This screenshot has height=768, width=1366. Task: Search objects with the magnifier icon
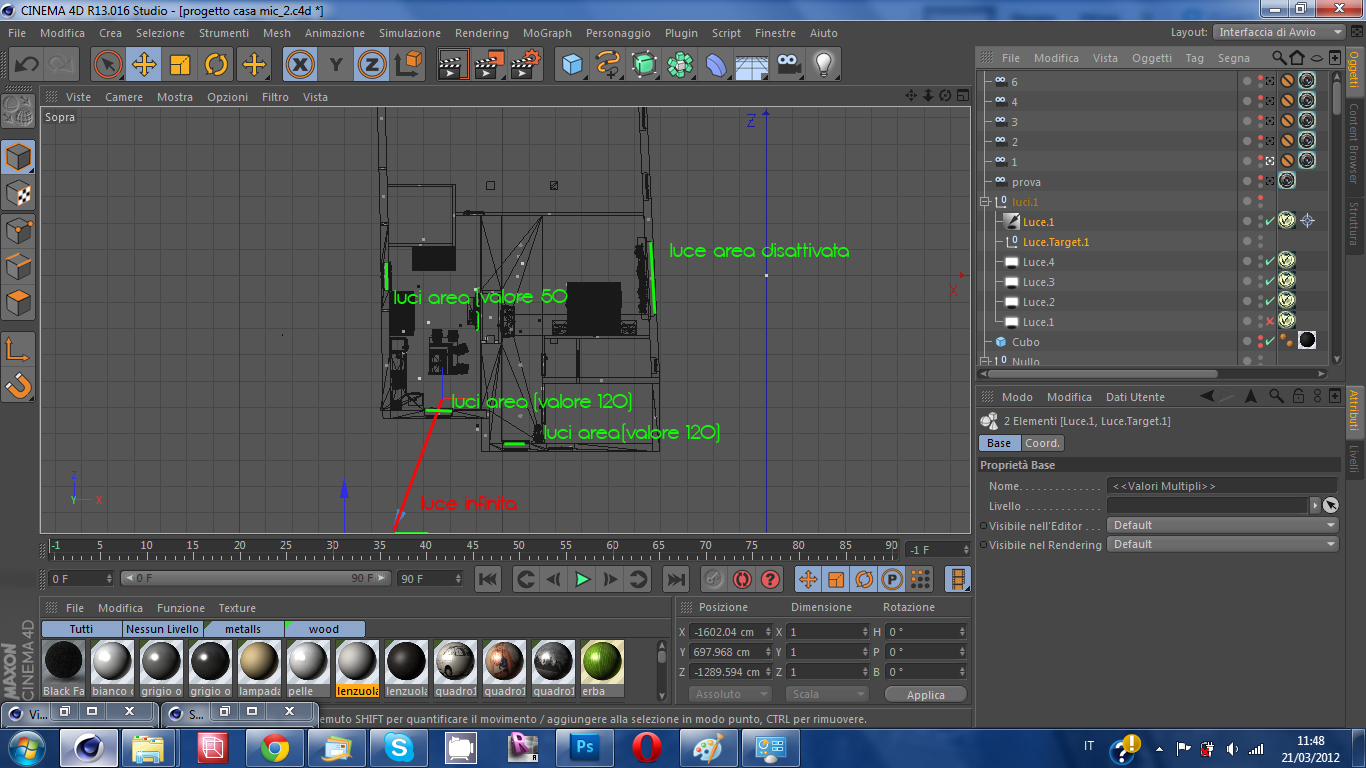click(1279, 58)
